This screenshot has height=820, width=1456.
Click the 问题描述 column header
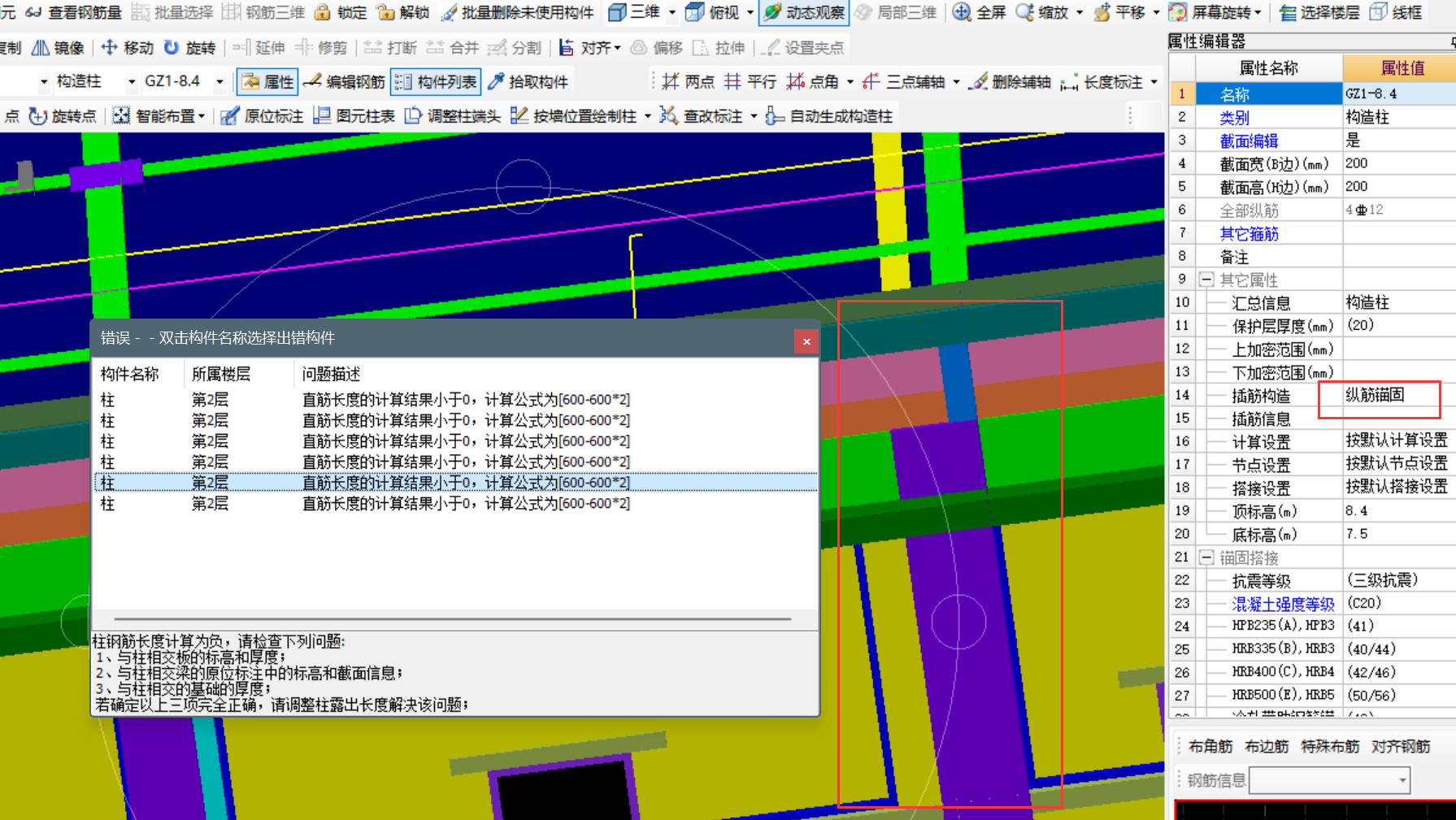pos(331,375)
